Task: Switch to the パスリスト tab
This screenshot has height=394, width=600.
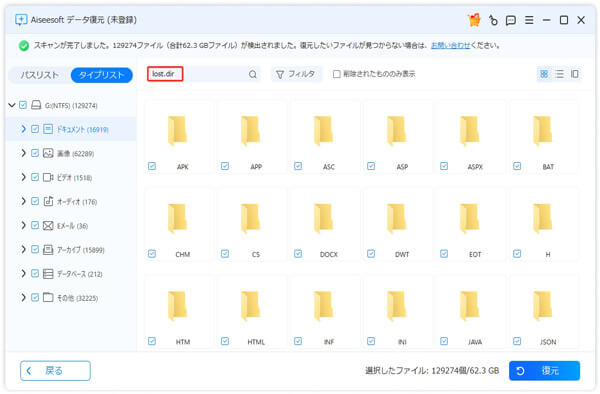Action: coord(39,75)
